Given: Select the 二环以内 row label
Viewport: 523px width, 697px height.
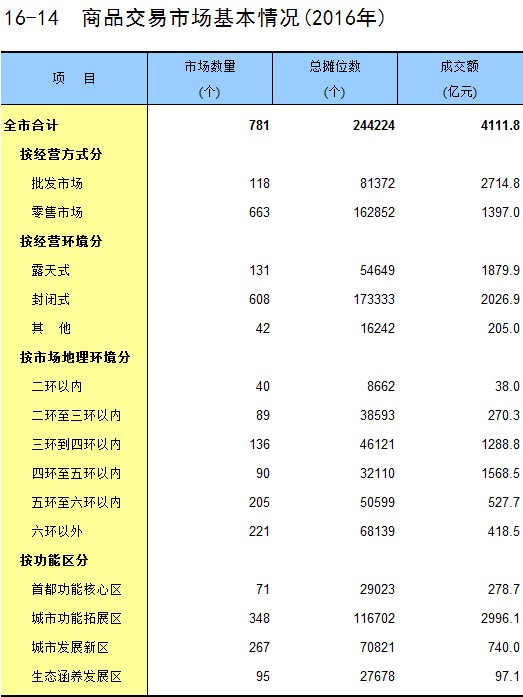Looking at the screenshot, I should point(57,386).
